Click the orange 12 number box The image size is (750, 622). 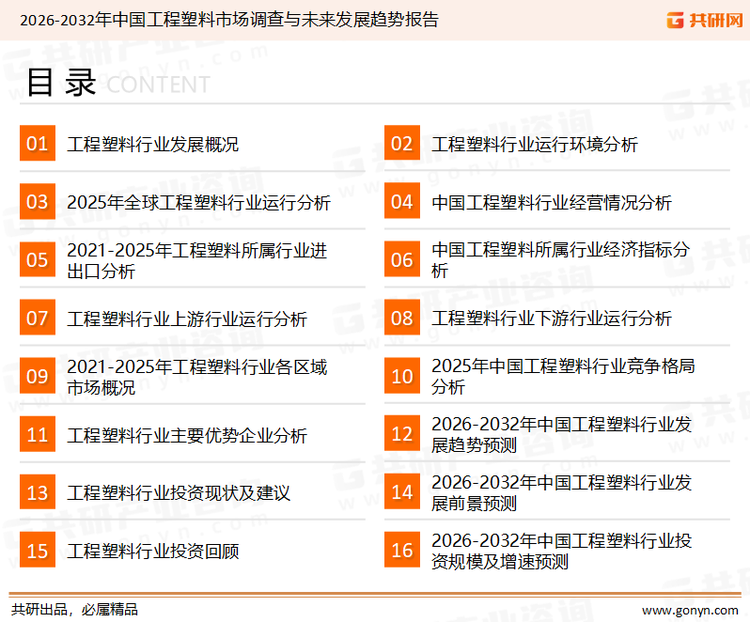(x=402, y=434)
